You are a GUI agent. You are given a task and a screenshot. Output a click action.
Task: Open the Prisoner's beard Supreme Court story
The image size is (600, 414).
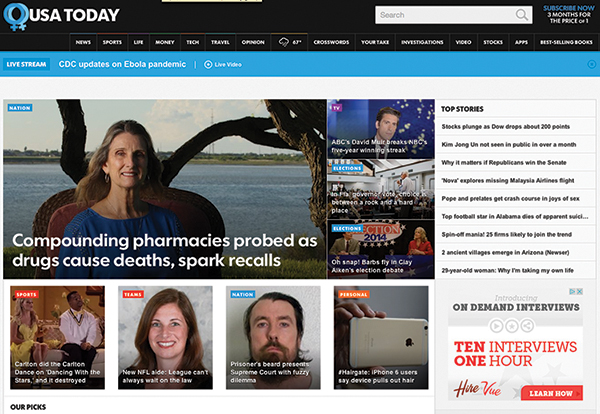point(273,337)
